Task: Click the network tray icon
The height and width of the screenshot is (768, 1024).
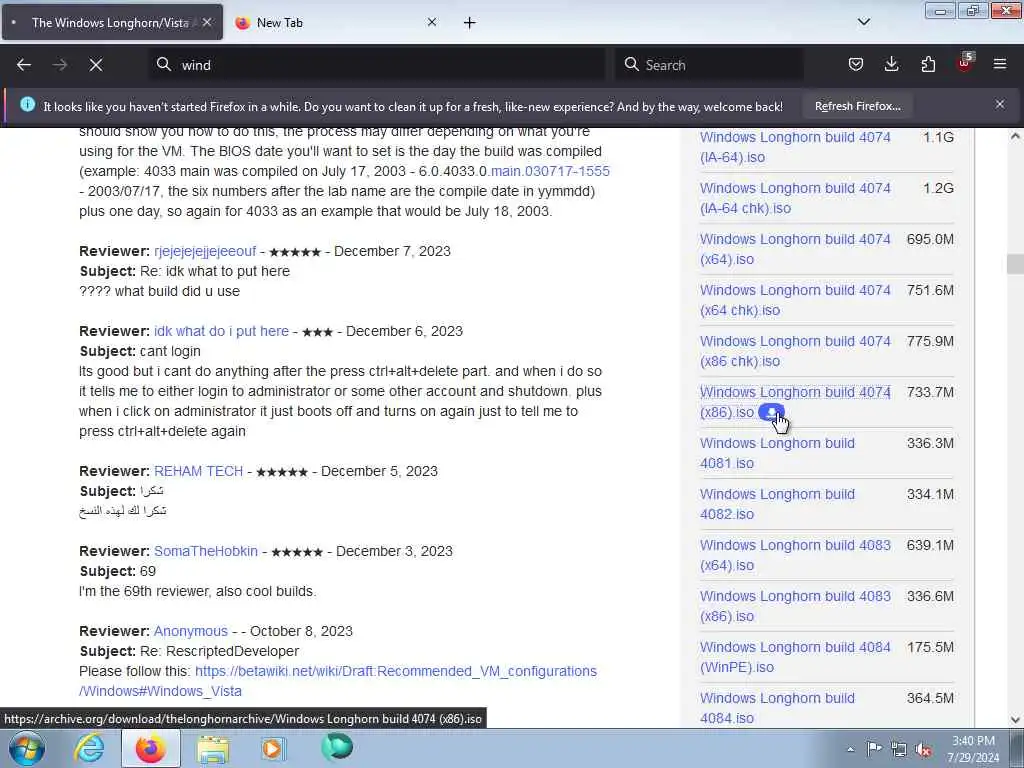Action: tap(899, 749)
